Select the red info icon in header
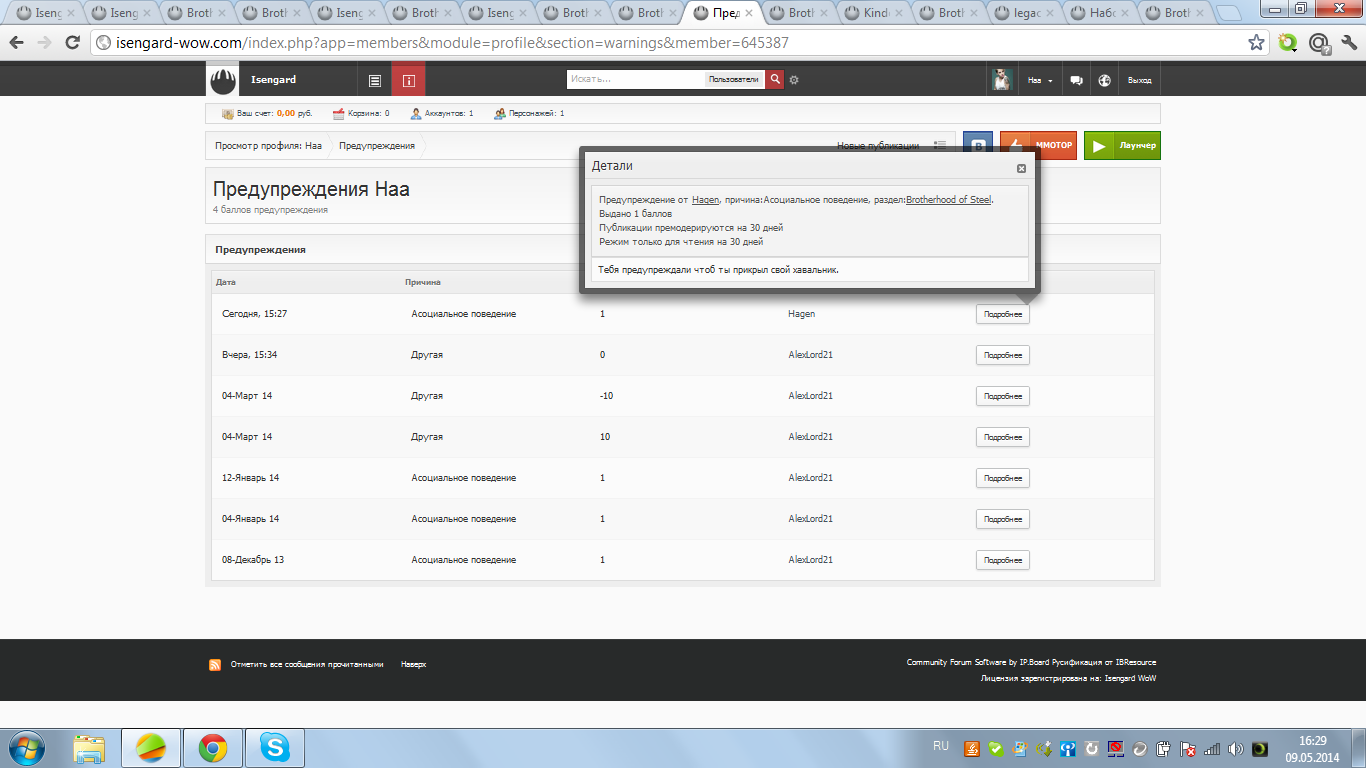Screen dimensions: 1366x768 pos(408,80)
